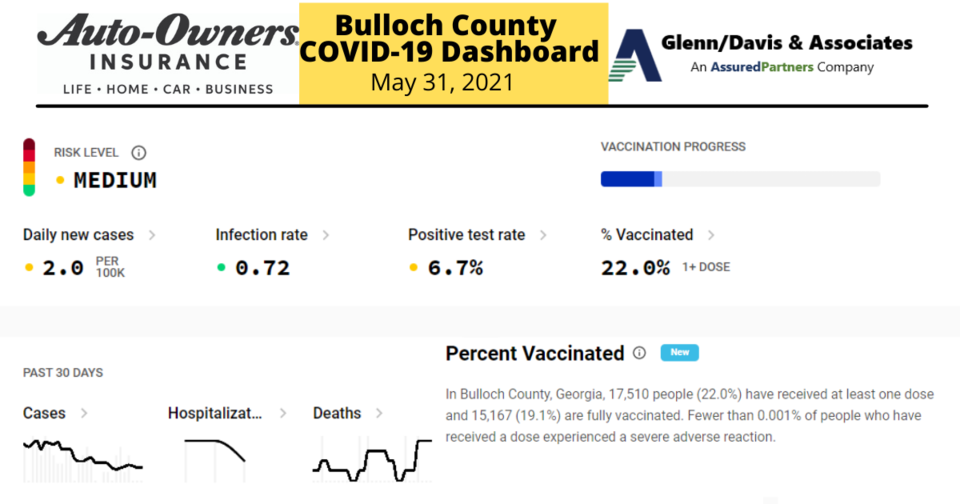Image resolution: width=960 pixels, height=504 pixels.
Task: Expand Infection rate chevron
Action: pos(326,235)
